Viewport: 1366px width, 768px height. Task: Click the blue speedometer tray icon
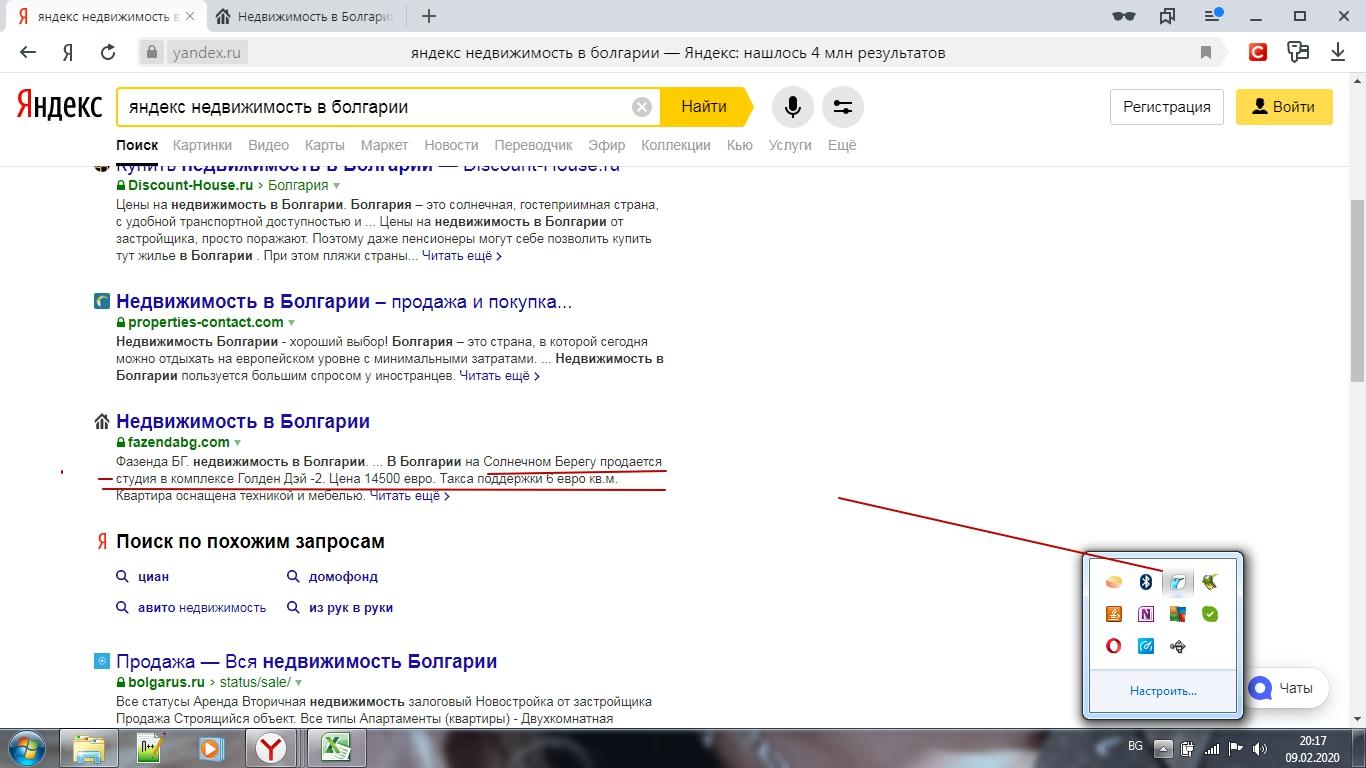[x=1146, y=646]
